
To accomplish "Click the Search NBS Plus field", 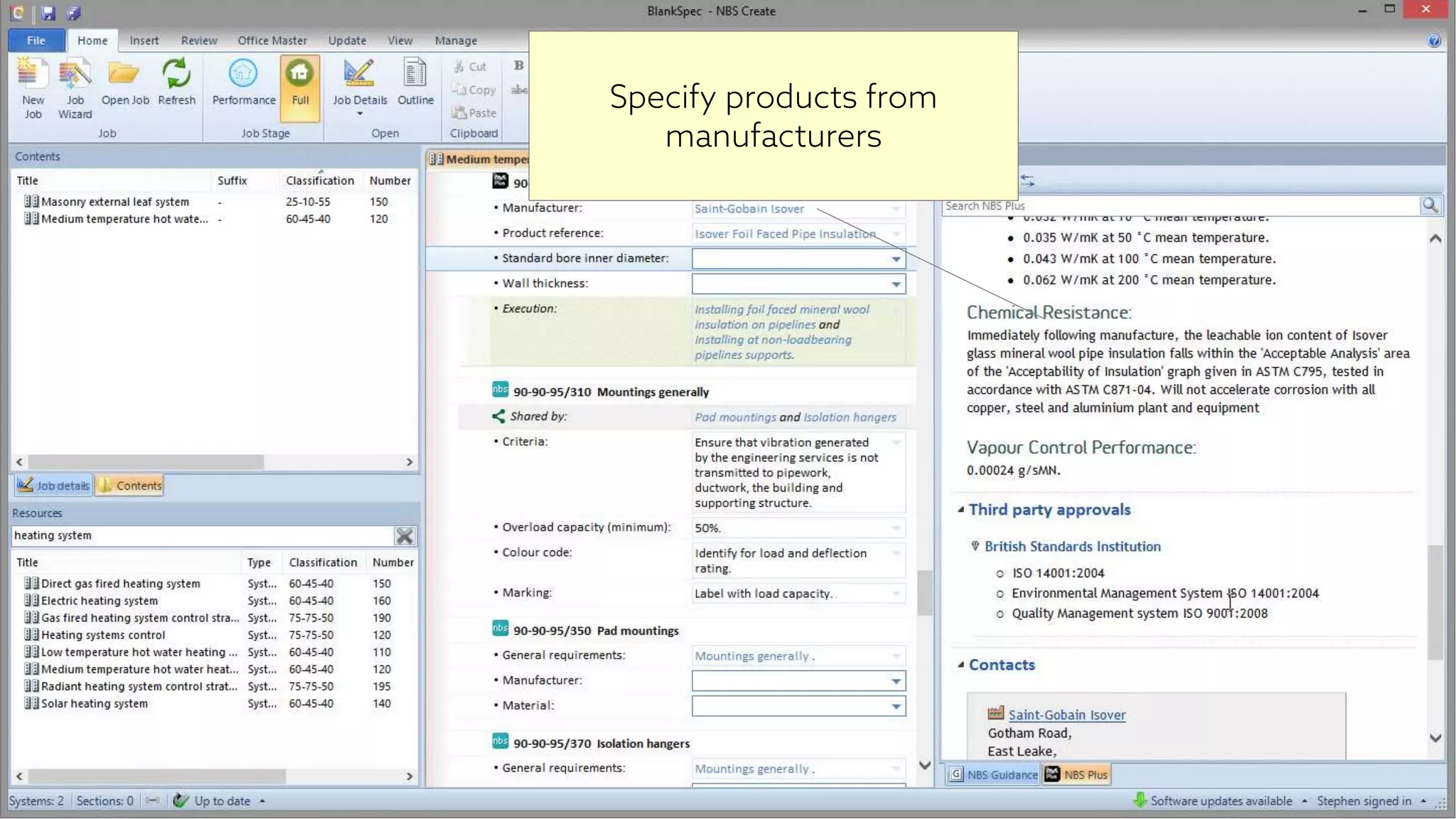I will click(1180, 205).
